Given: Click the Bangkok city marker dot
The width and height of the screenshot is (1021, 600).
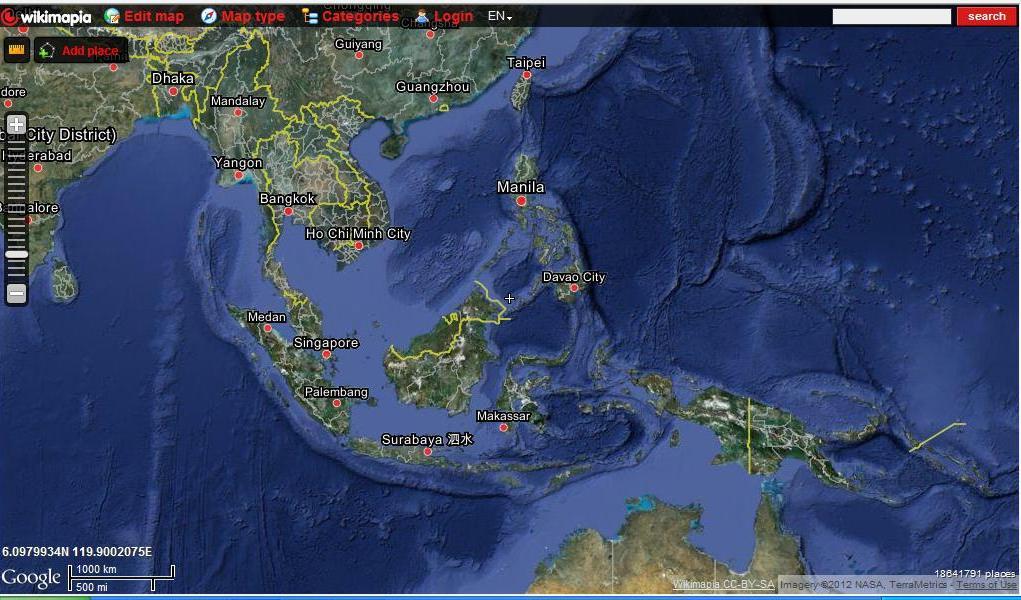Looking at the screenshot, I should 288,211.
